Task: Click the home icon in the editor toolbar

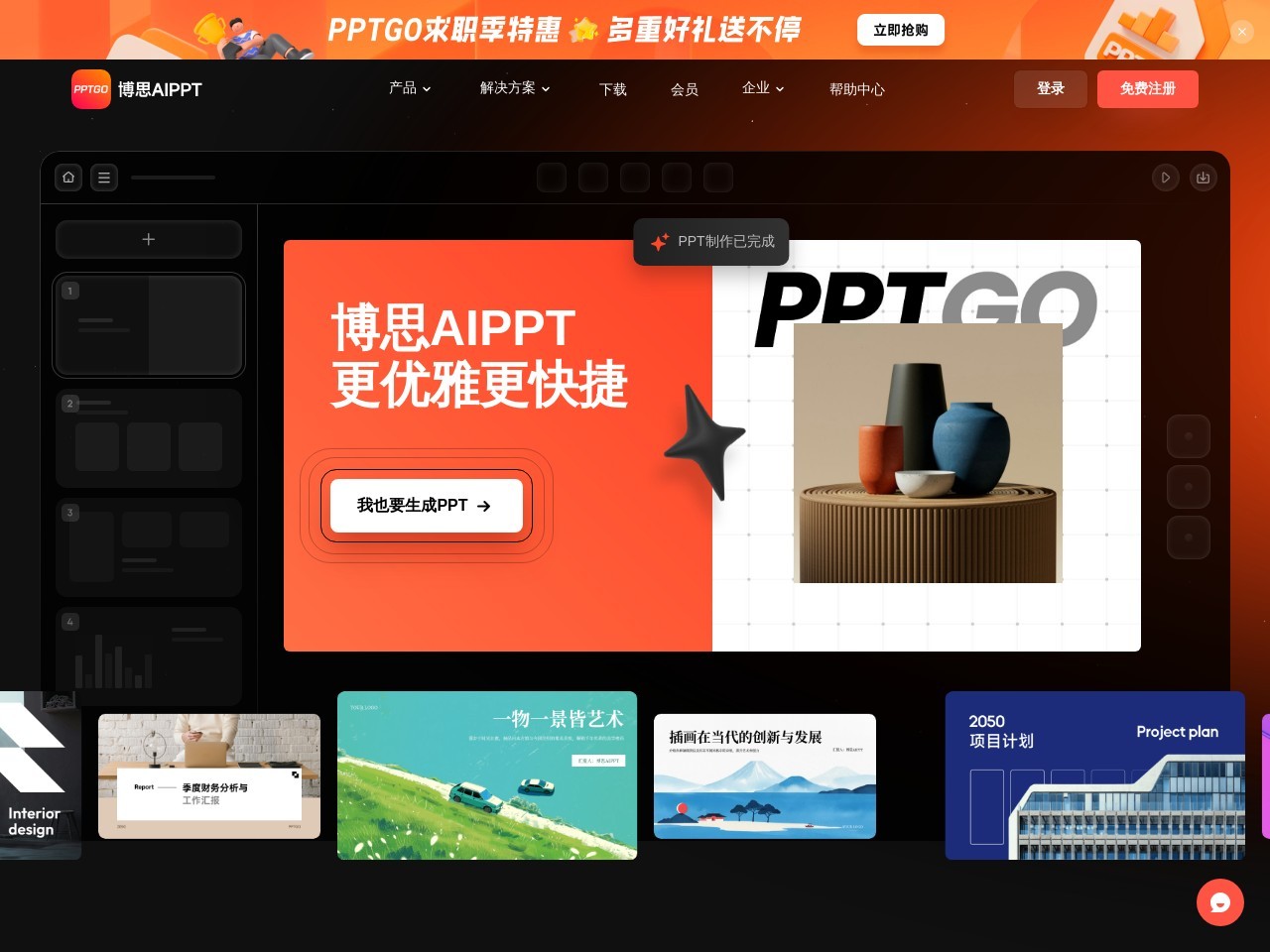Action: [x=68, y=178]
